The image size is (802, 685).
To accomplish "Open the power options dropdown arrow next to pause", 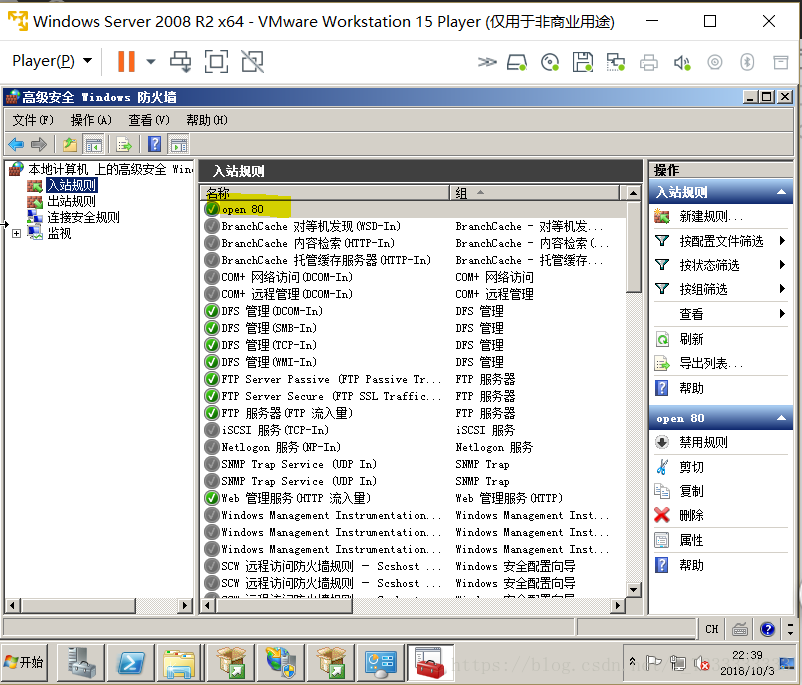I will [150, 61].
